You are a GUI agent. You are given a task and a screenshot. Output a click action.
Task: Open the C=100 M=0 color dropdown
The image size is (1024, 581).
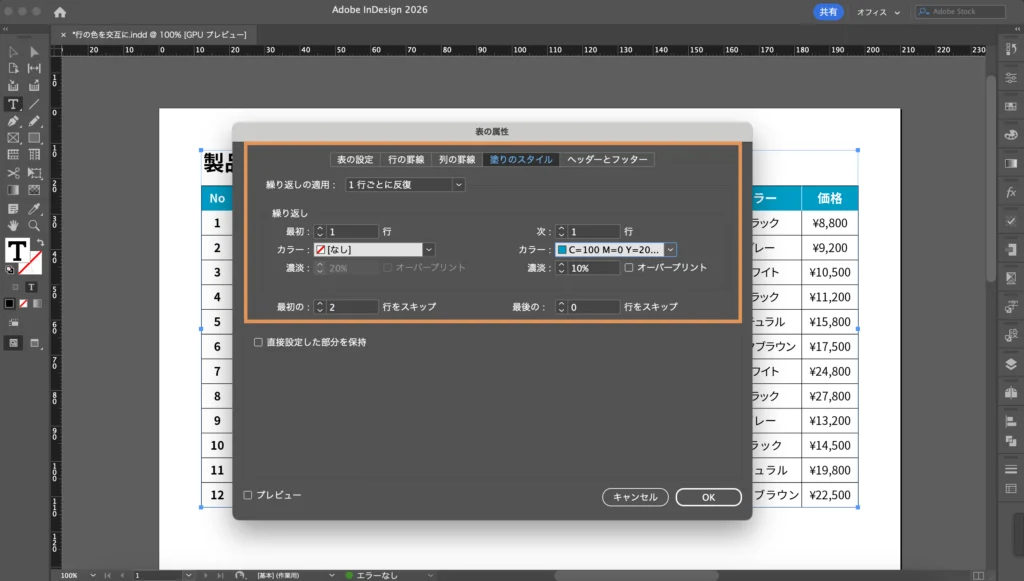(671, 250)
